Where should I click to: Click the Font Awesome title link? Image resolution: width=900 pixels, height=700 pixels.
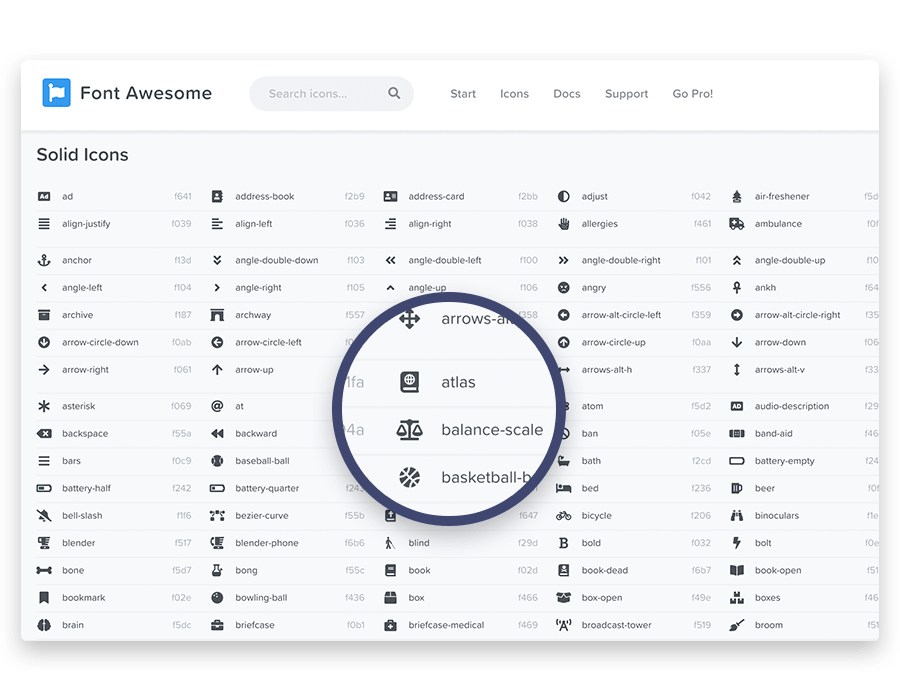146,93
